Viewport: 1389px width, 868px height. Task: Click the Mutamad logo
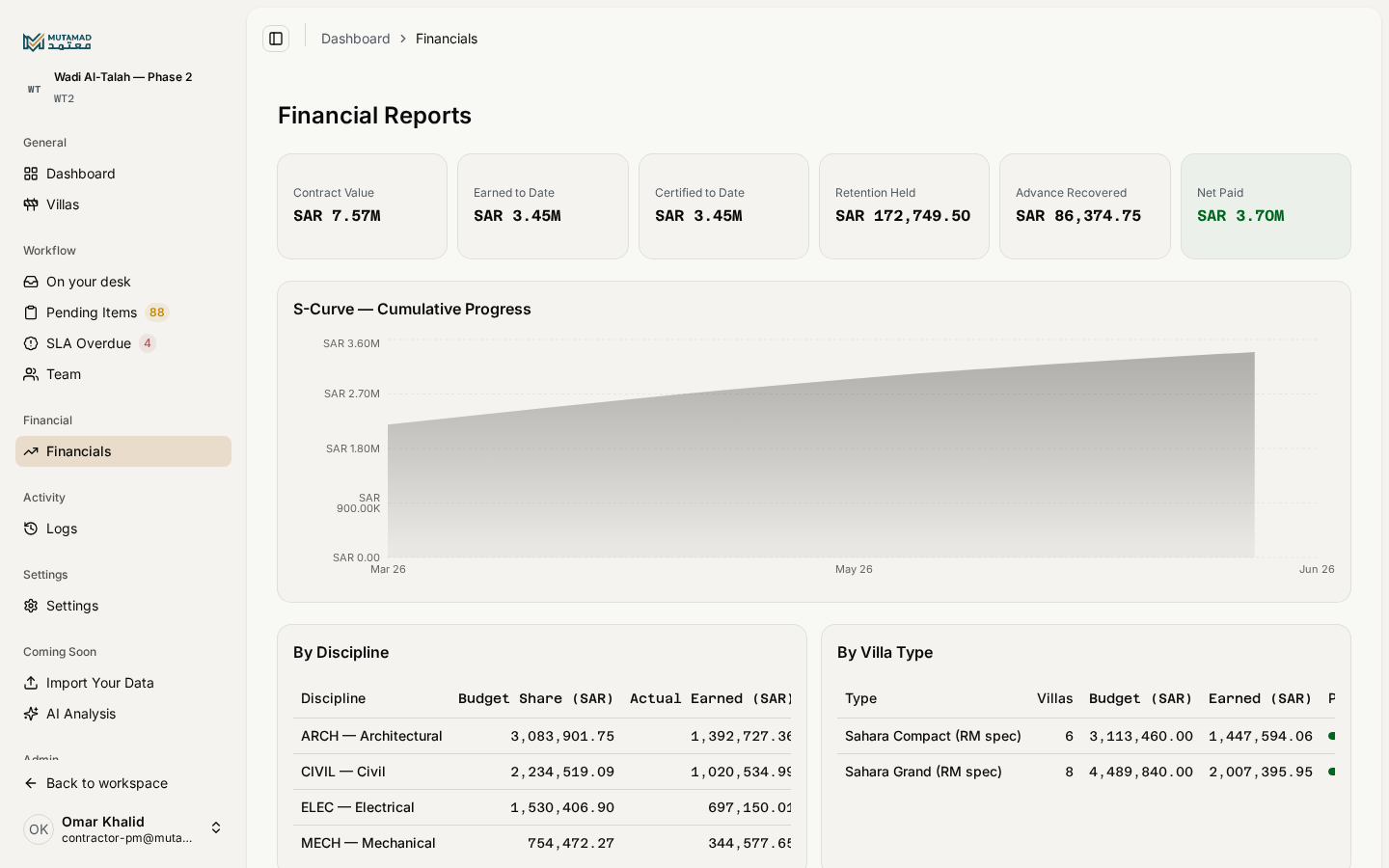coord(57,41)
